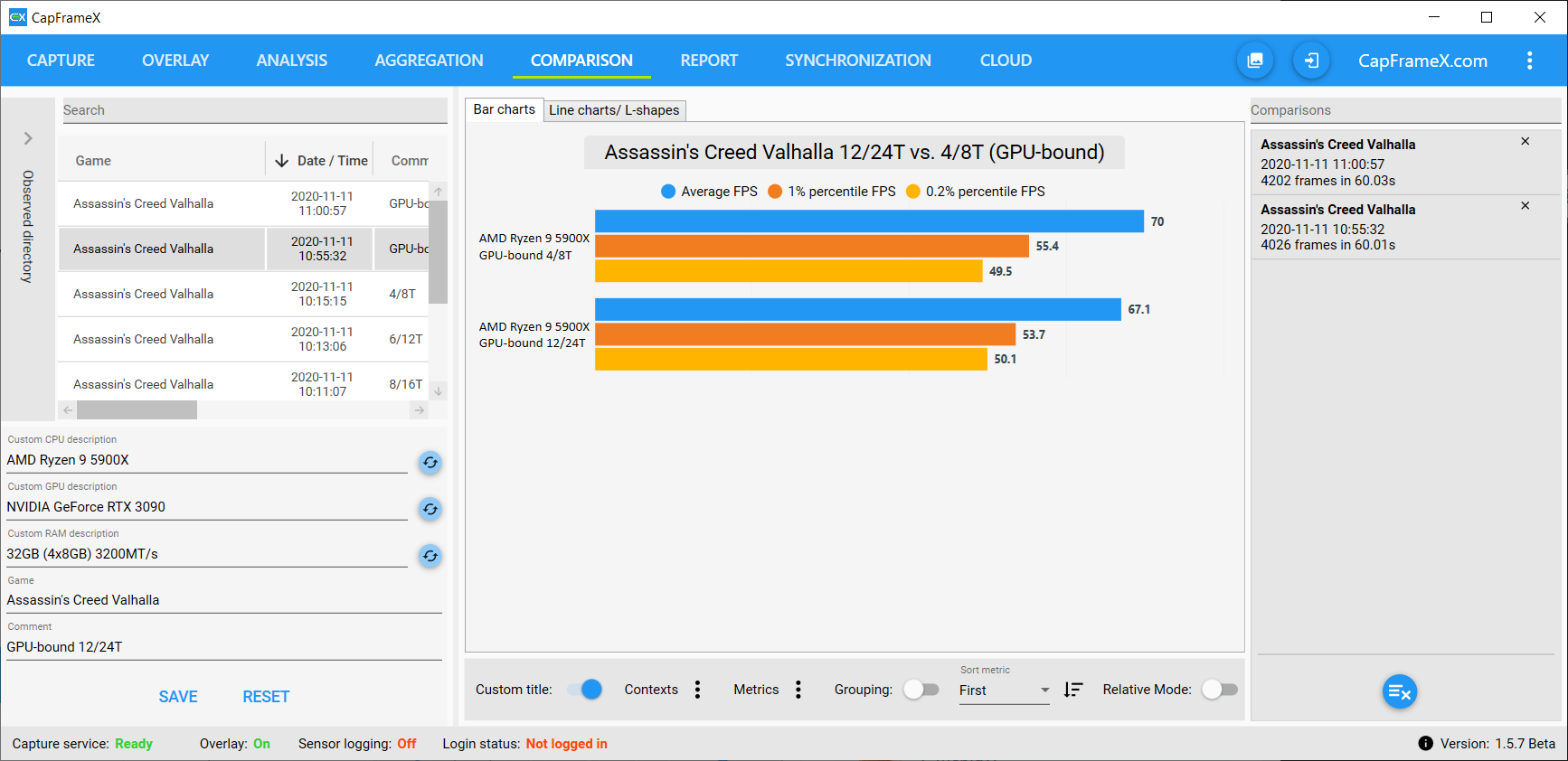Click the horizontal scrollbar thumb of record list

137,410
